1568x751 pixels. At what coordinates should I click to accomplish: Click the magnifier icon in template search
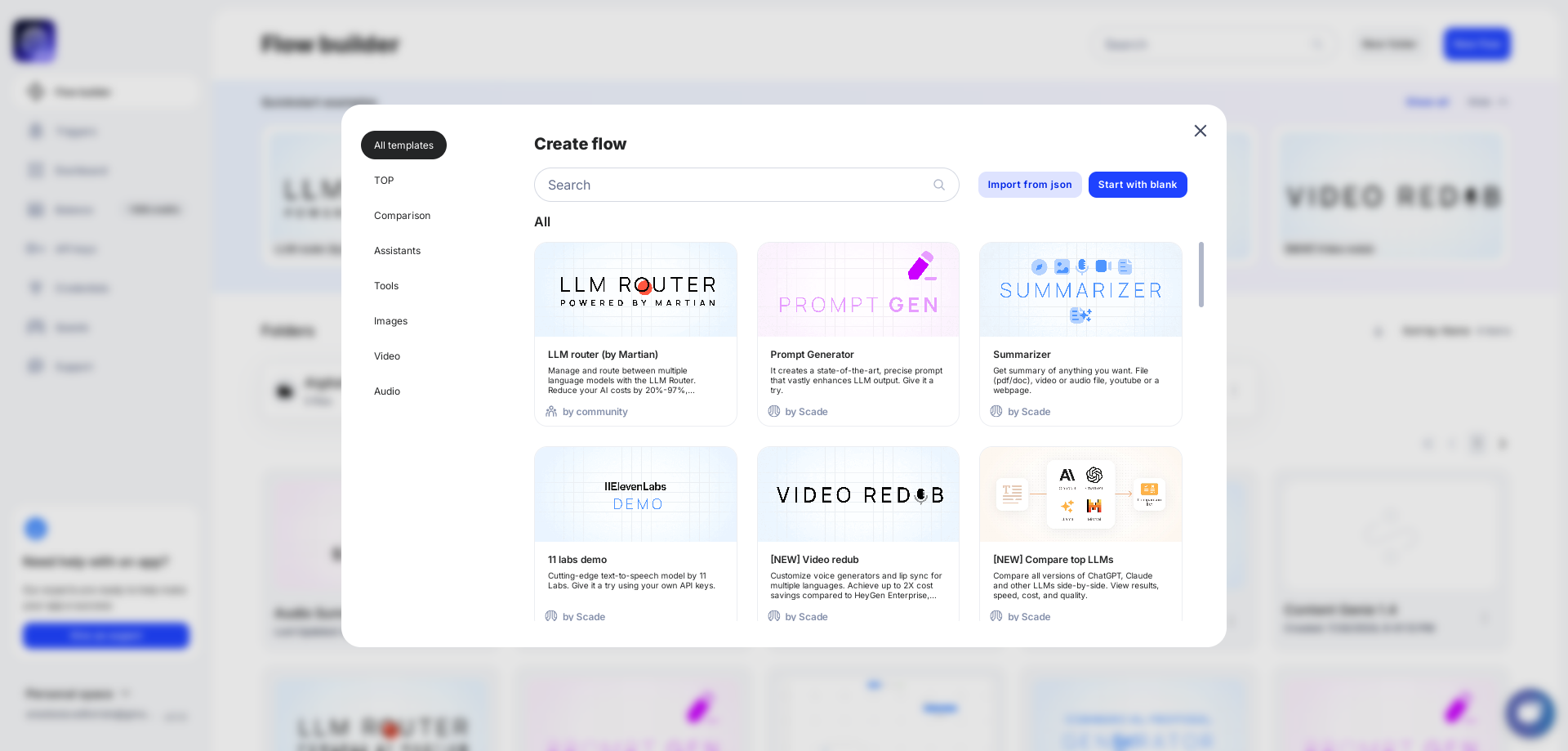coord(939,185)
